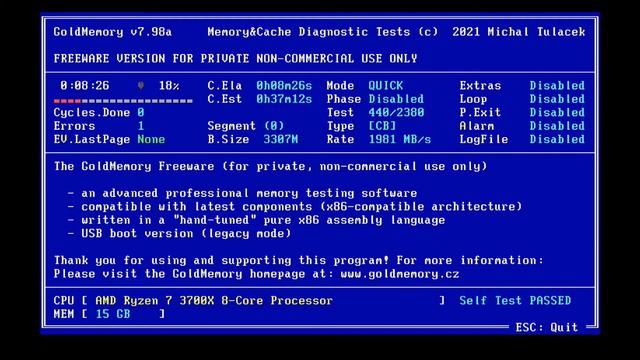Click '2021 Michal Tulacek' copyright text
640x360 pixels.
(x=518, y=32)
